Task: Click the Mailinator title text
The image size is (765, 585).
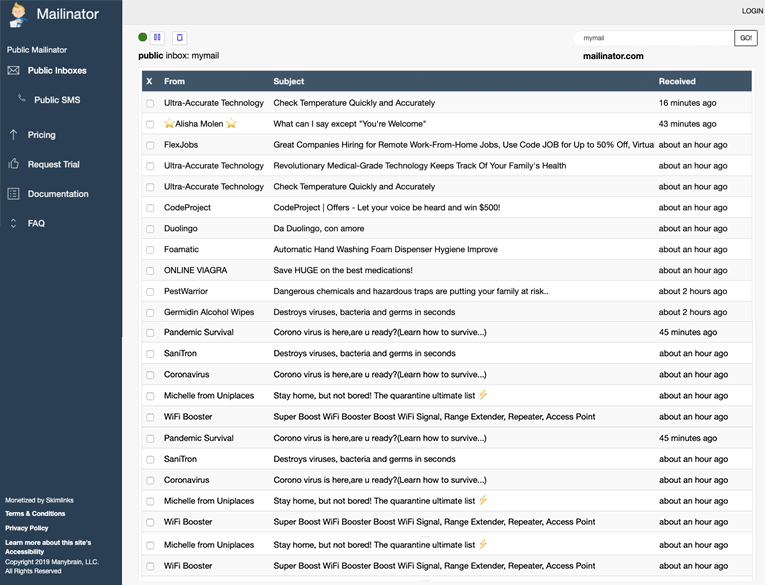Action: (x=68, y=14)
